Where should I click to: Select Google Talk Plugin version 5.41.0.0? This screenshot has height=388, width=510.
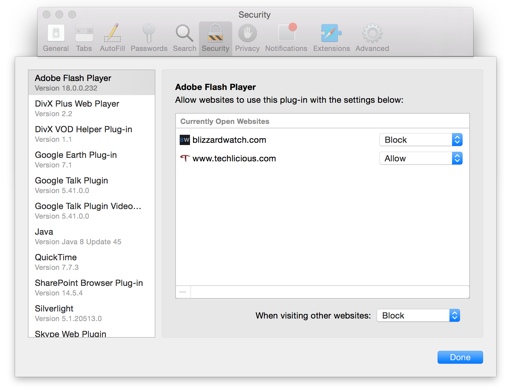(92, 185)
